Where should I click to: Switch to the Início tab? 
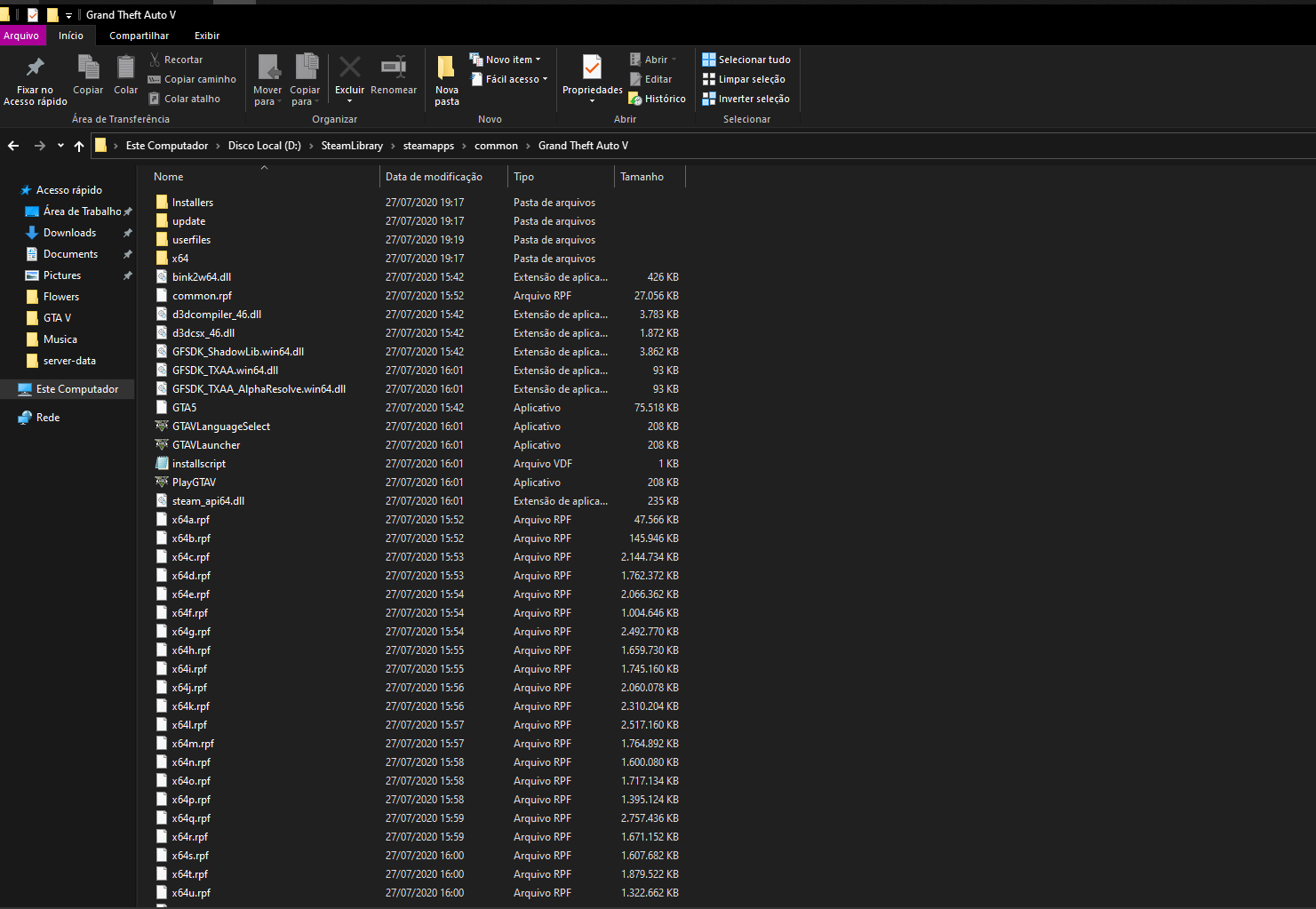[x=71, y=36]
